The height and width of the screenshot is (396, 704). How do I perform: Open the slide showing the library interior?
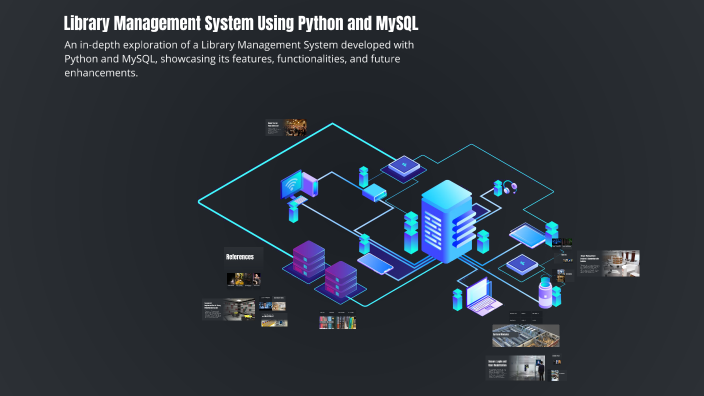[x=229, y=309]
